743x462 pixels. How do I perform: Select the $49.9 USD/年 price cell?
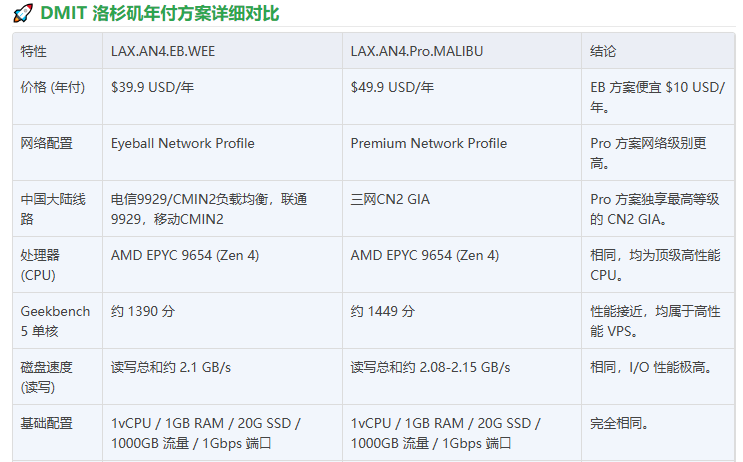click(392, 87)
